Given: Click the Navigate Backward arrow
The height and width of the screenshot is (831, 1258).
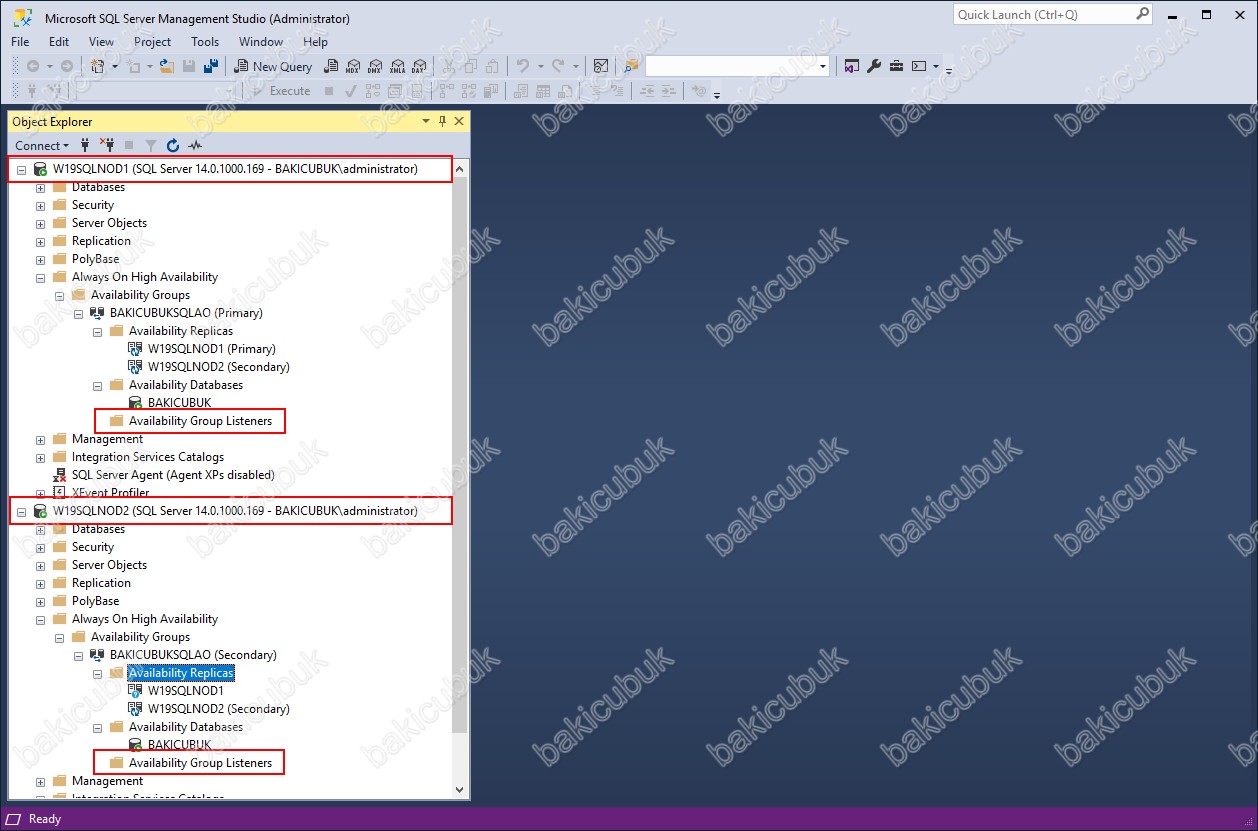Looking at the screenshot, I should 33,66.
